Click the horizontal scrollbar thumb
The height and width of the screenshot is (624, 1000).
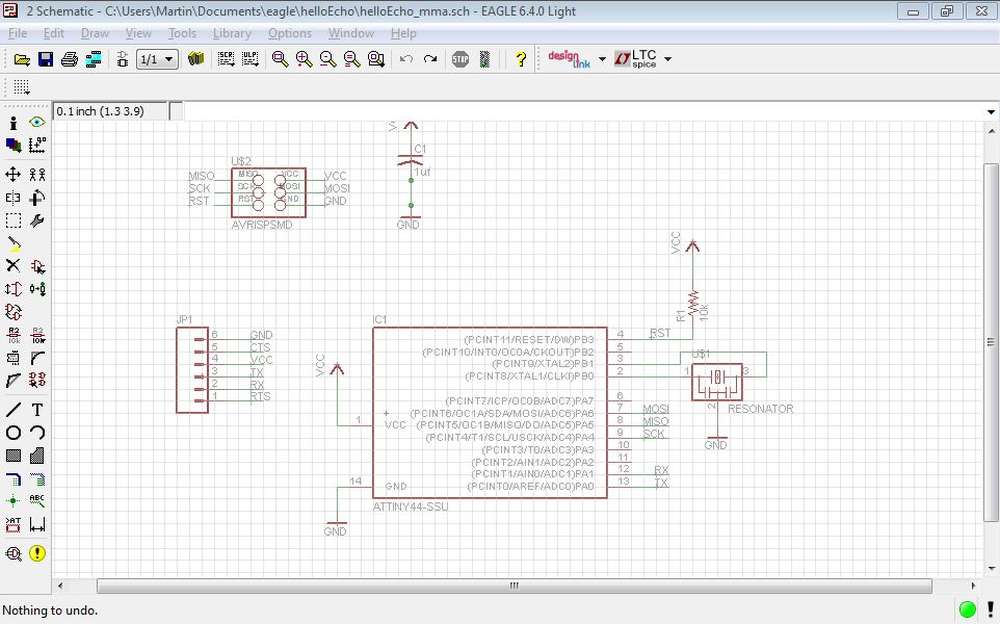[x=514, y=585]
